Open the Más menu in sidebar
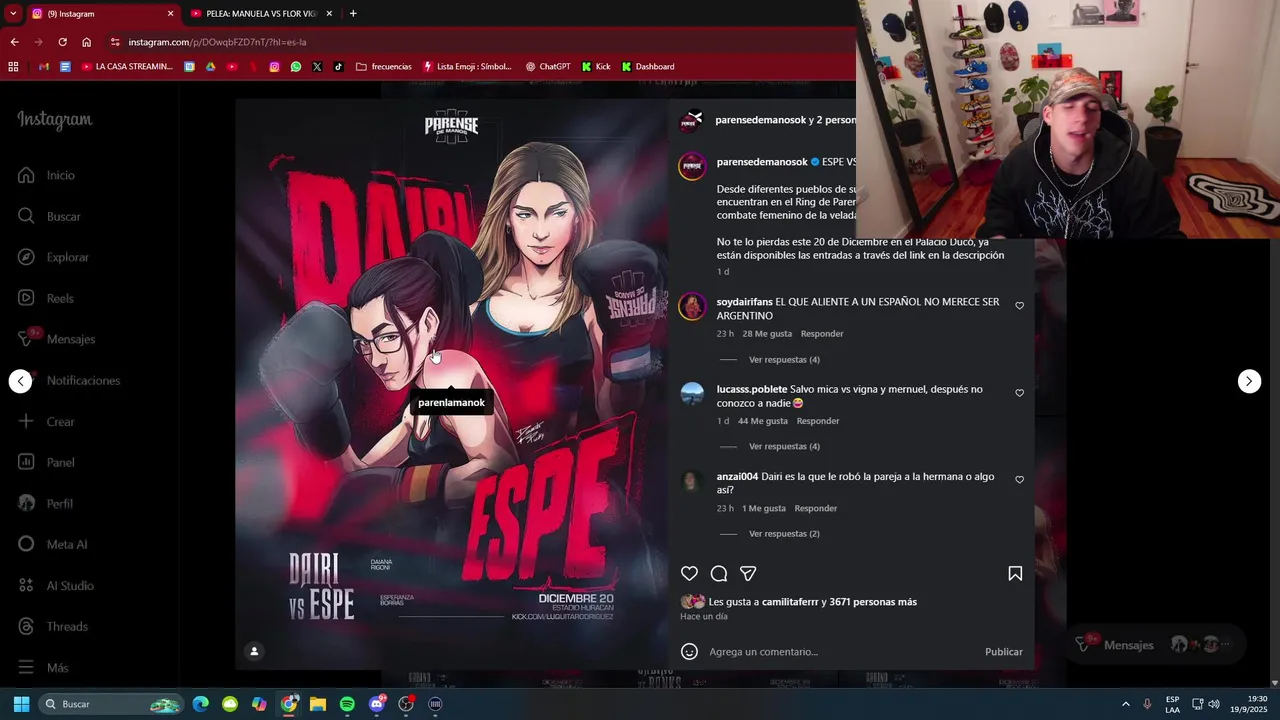This screenshot has width=1280, height=720. click(44, 667)
